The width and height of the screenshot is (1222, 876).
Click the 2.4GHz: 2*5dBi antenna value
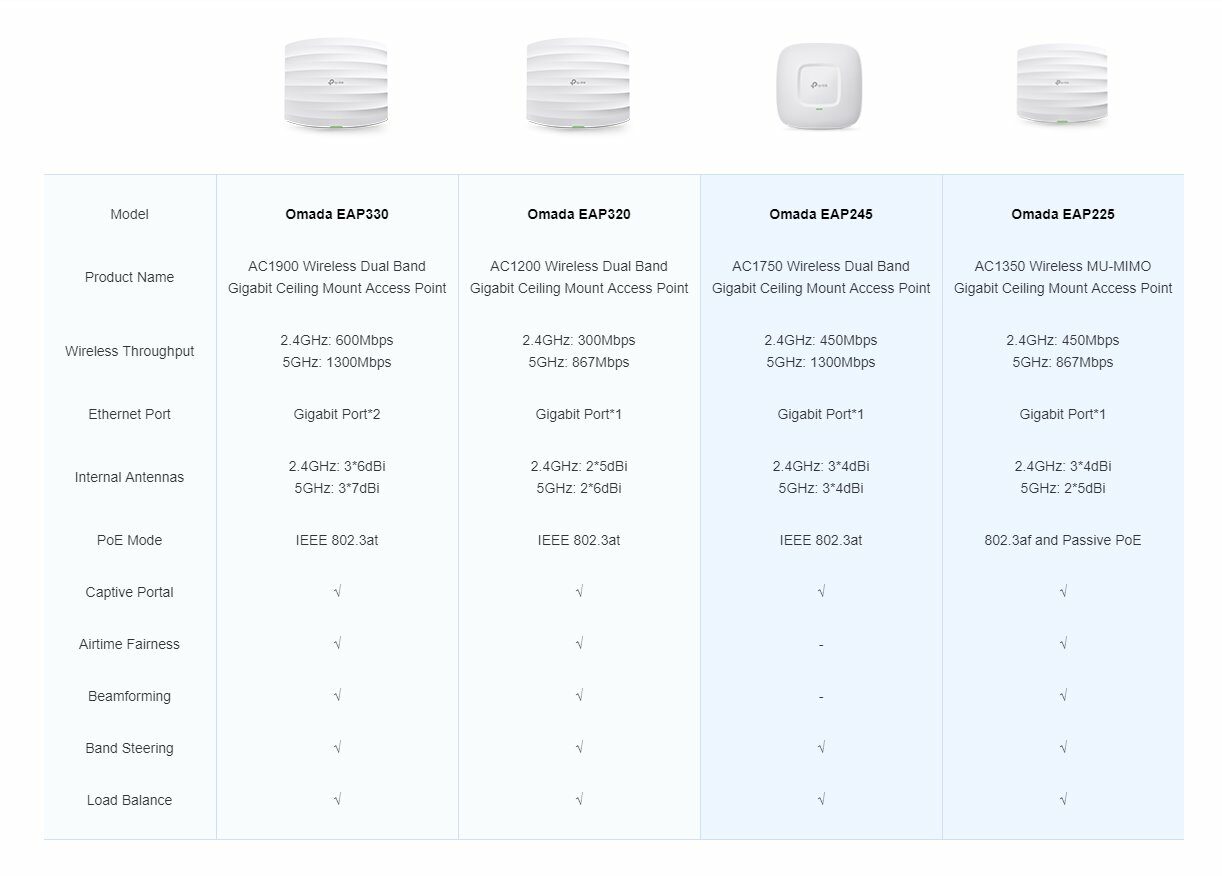click(579, 466)
